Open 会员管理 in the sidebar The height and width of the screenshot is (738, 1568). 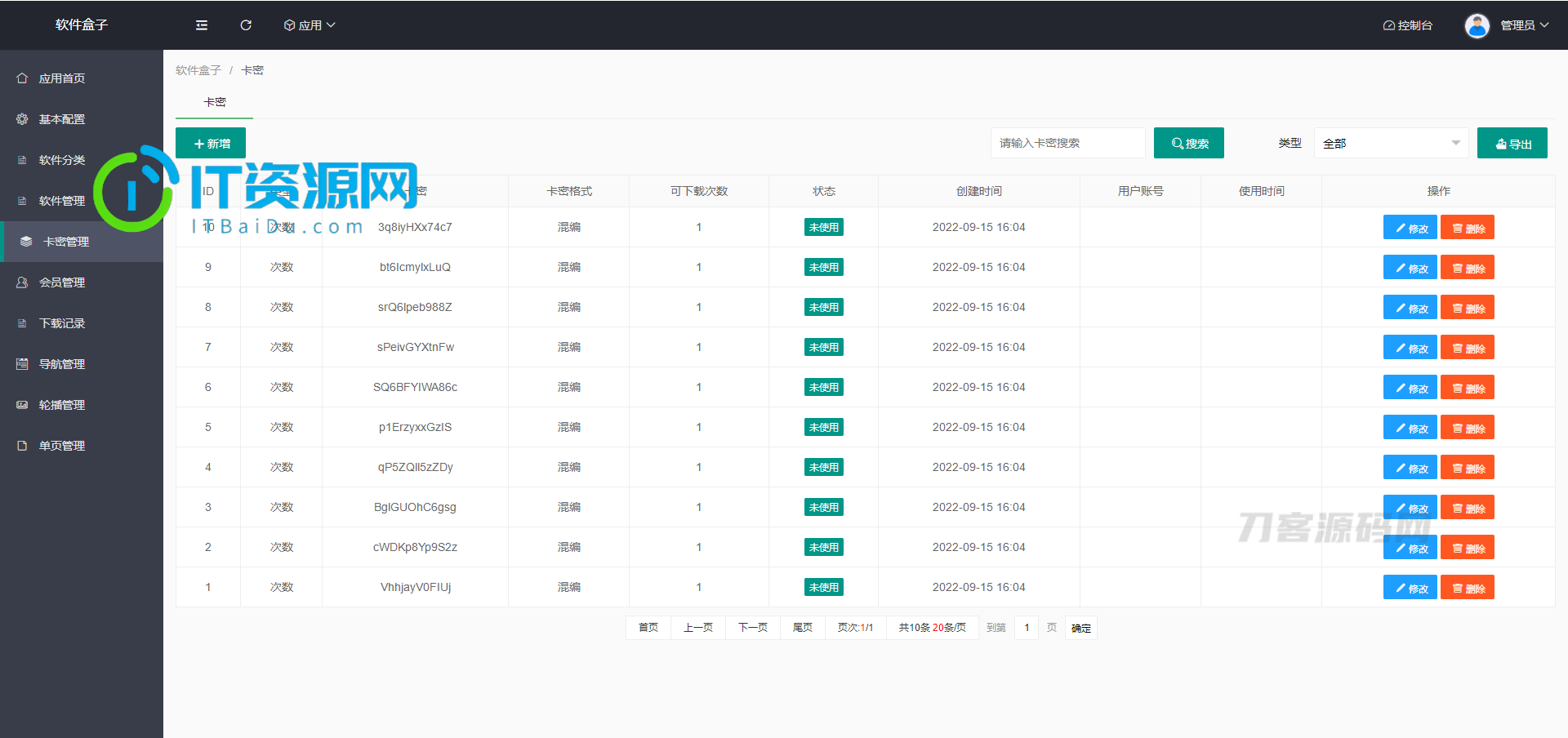(82, 282)
